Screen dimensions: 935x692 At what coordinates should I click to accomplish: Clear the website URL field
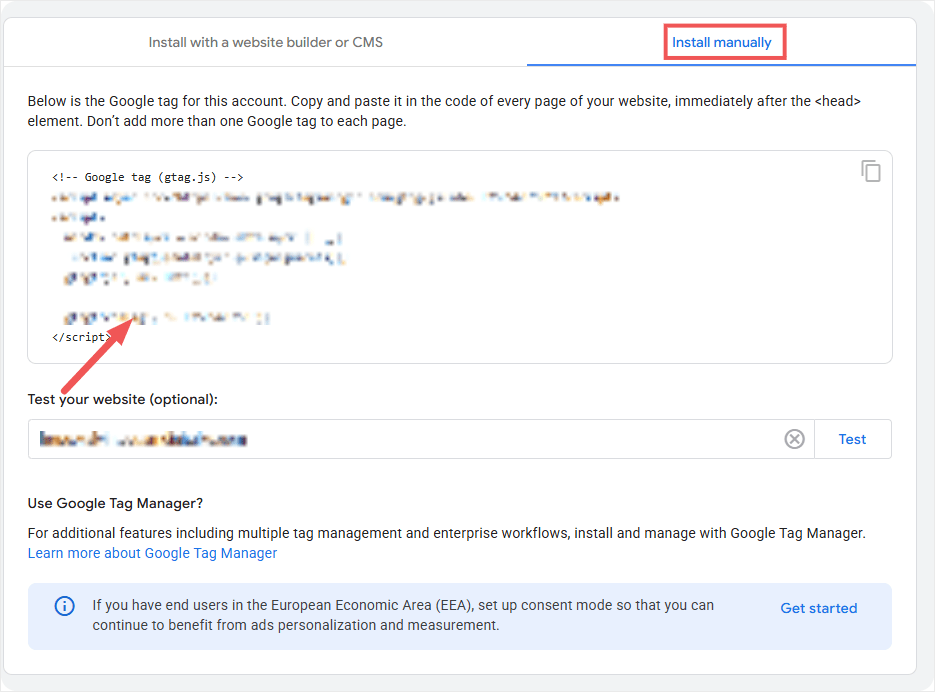point(794,439)
